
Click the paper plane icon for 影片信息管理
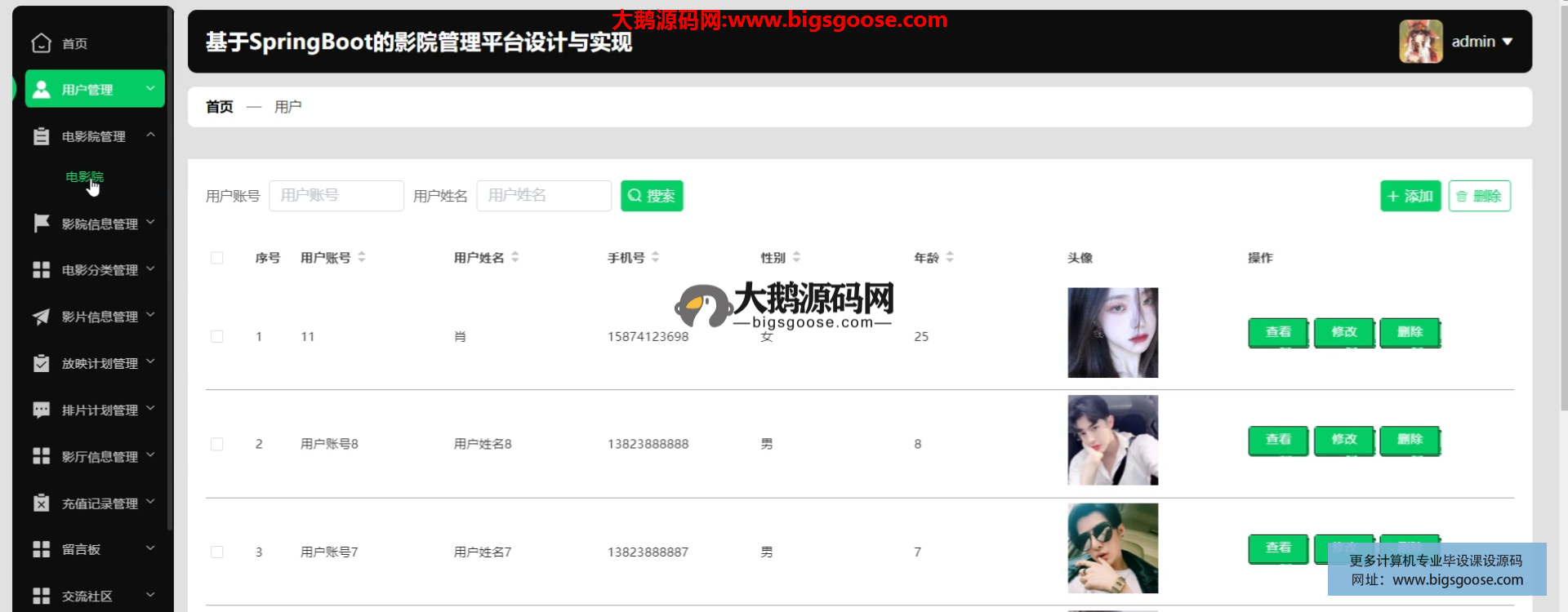[x=41, y=317]
